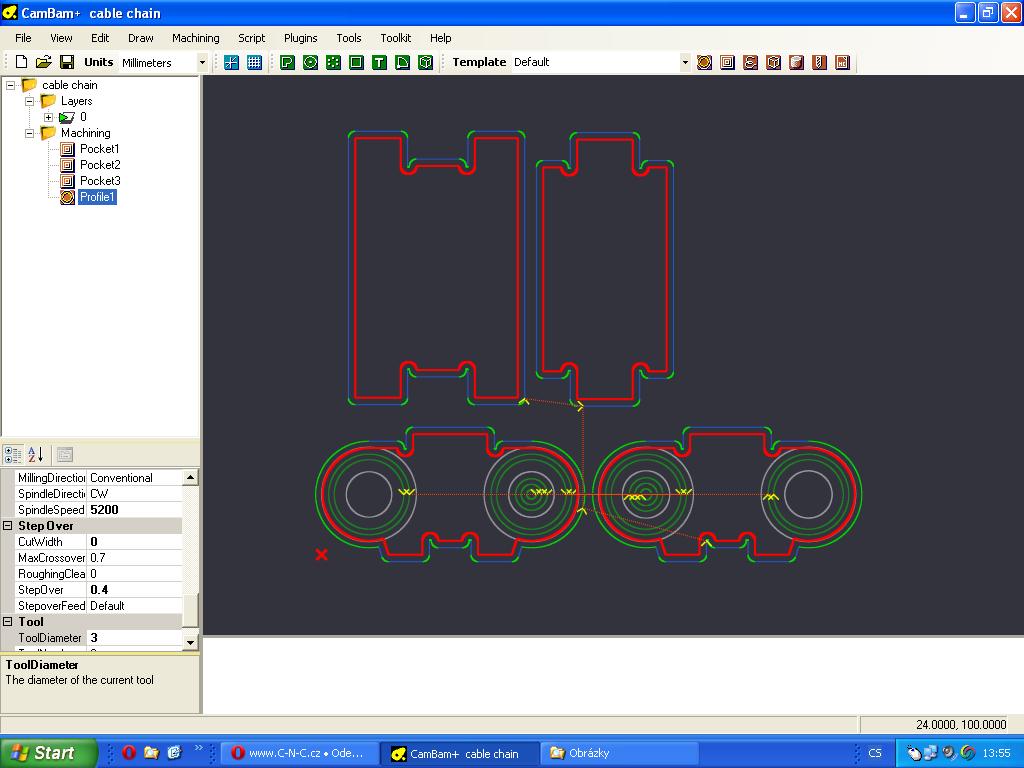Click the Pocket machining operation icon in toolbar
The width and height of the screenshot is (1024, 768).
pos(727,62)
